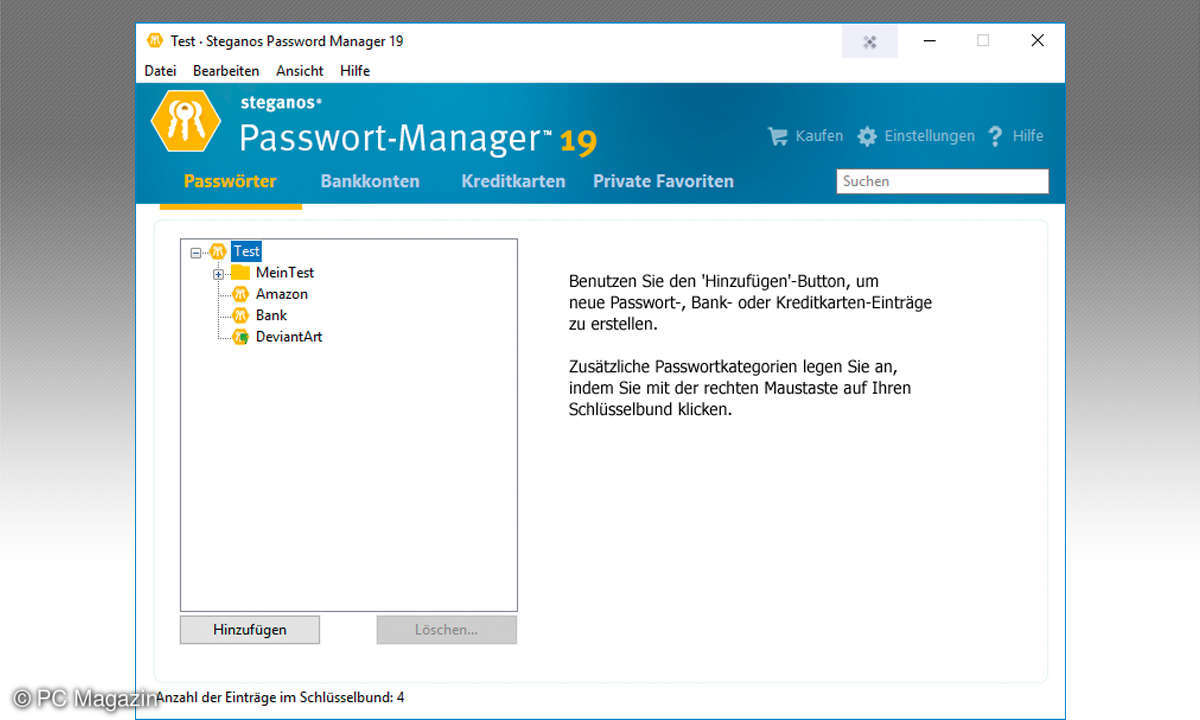Screen dimensions: 1200x720
Task: Click the Amazon entry key icon
Action: (x=240, y=294)
